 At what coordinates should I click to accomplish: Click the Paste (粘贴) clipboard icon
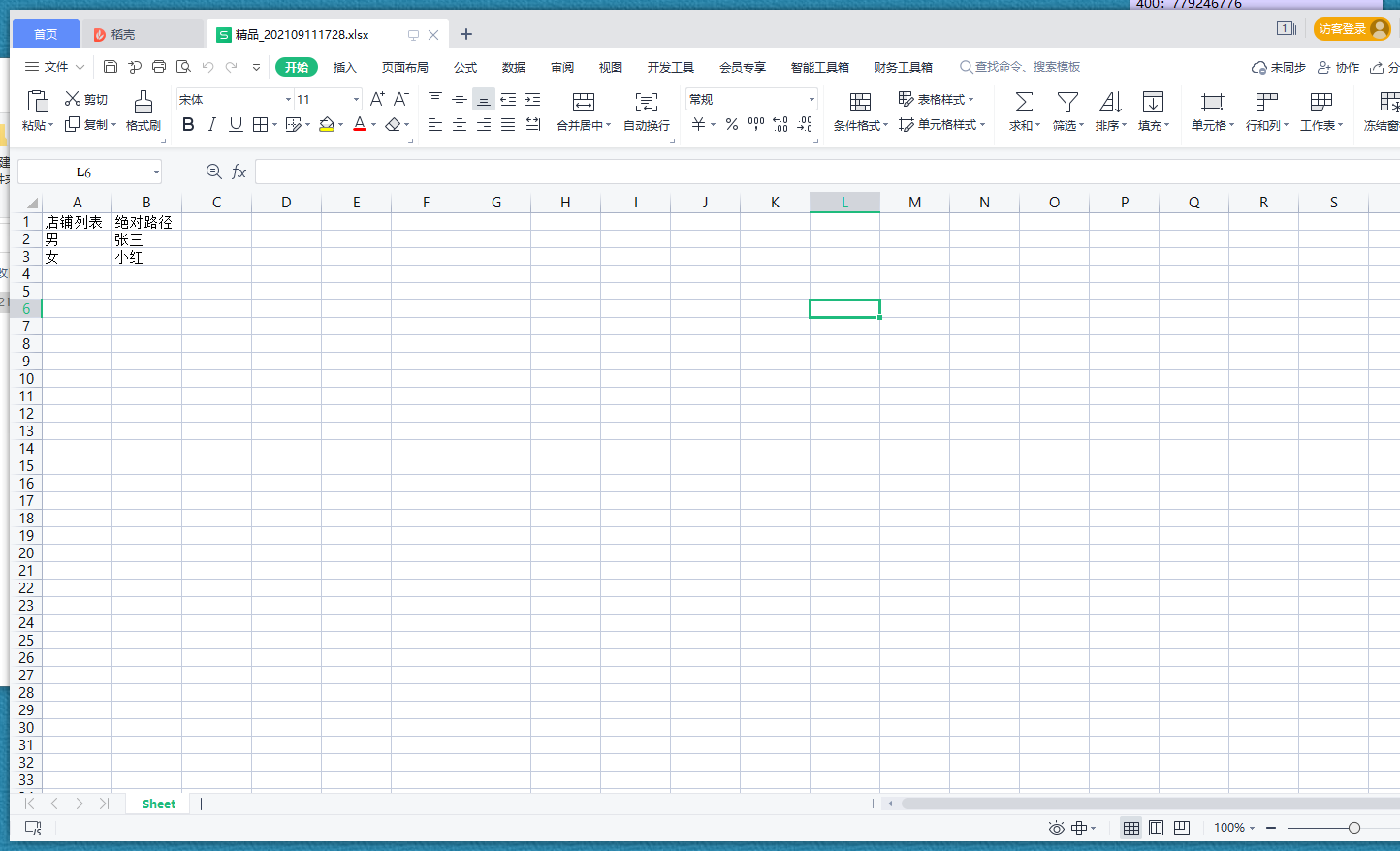pyautogui.click(x=38, y=101)
